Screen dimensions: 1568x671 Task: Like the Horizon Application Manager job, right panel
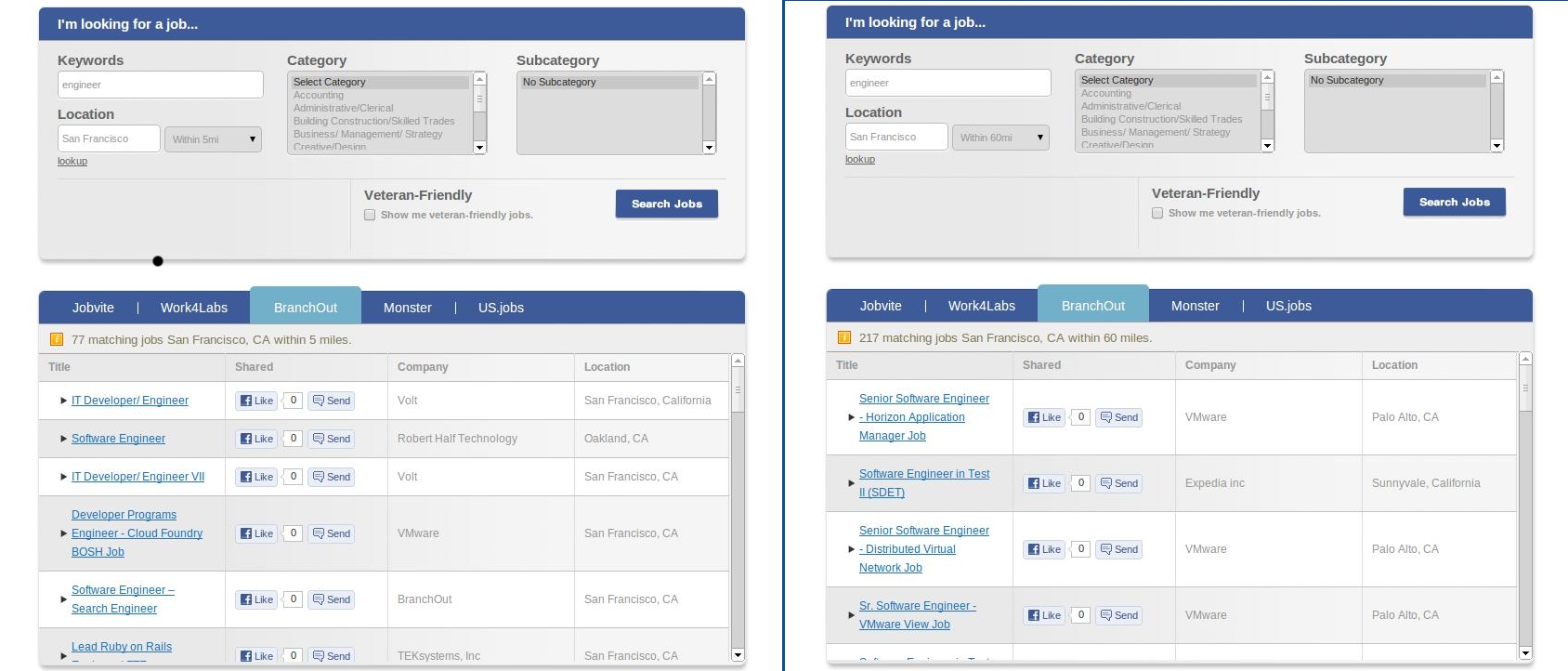pyautogui.click(x=1044, y=417)
